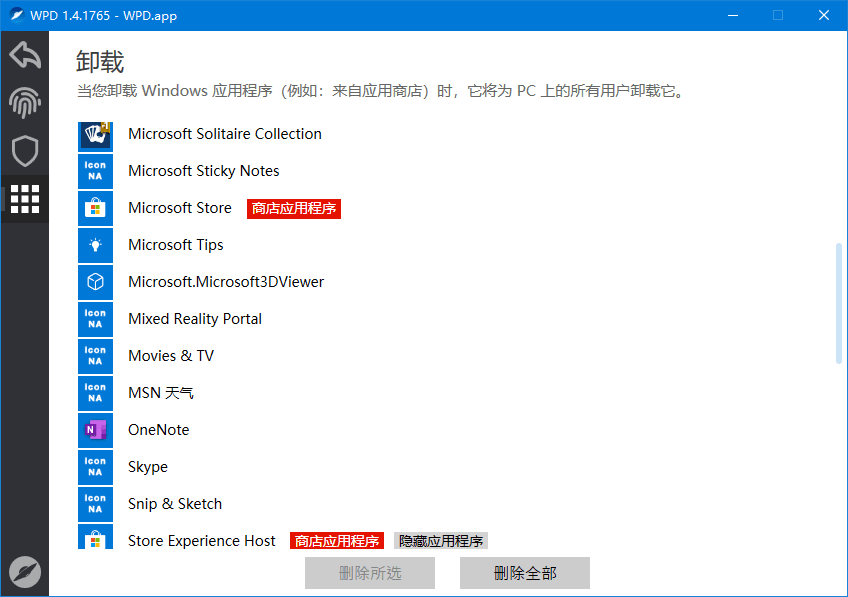The width and height of the screenshot is (848, 597).
Task: Select the Microsoft Tips lightbulb icon
Action: [95, 245]
